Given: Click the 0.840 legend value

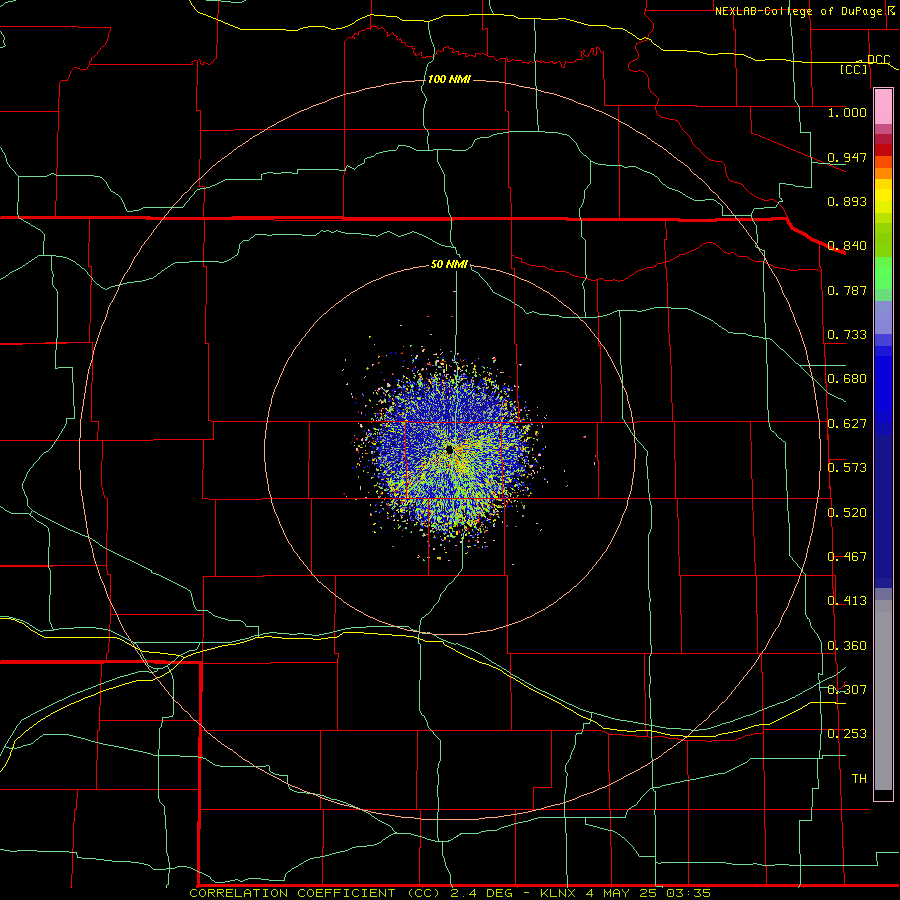Looking at the screenshot, I should pyautogui.click(x=847, y=246).
